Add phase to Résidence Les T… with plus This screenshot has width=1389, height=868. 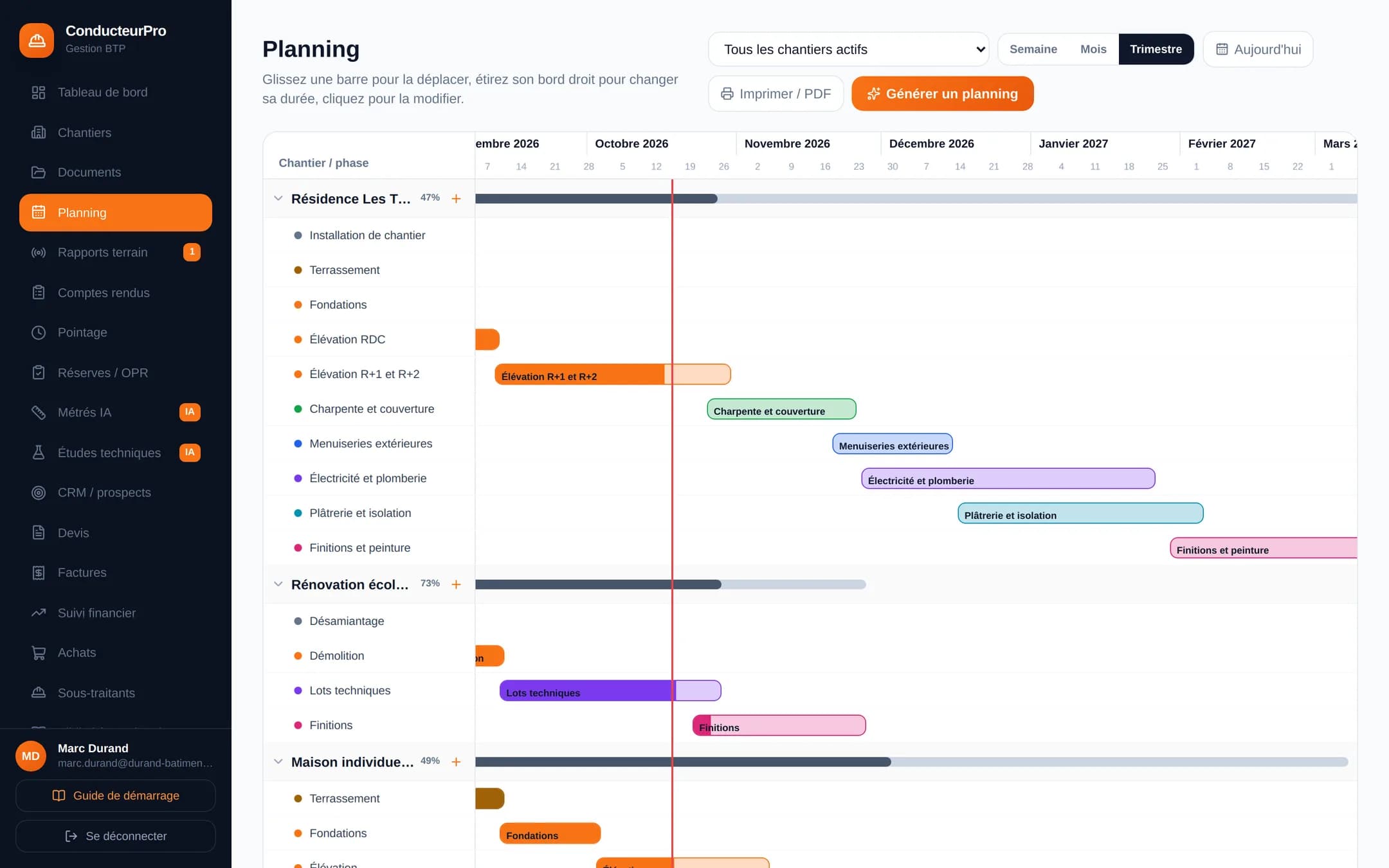coord(456,199)
